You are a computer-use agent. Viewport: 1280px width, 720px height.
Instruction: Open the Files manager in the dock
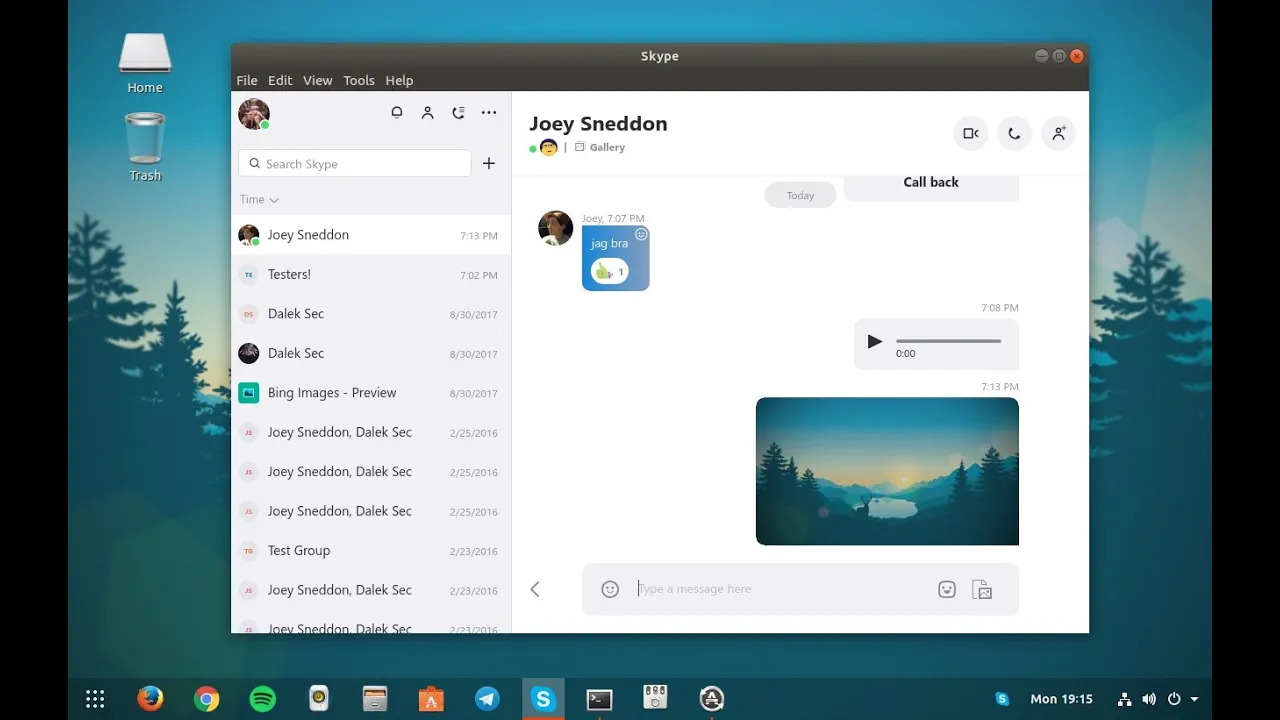pos(375,699)
